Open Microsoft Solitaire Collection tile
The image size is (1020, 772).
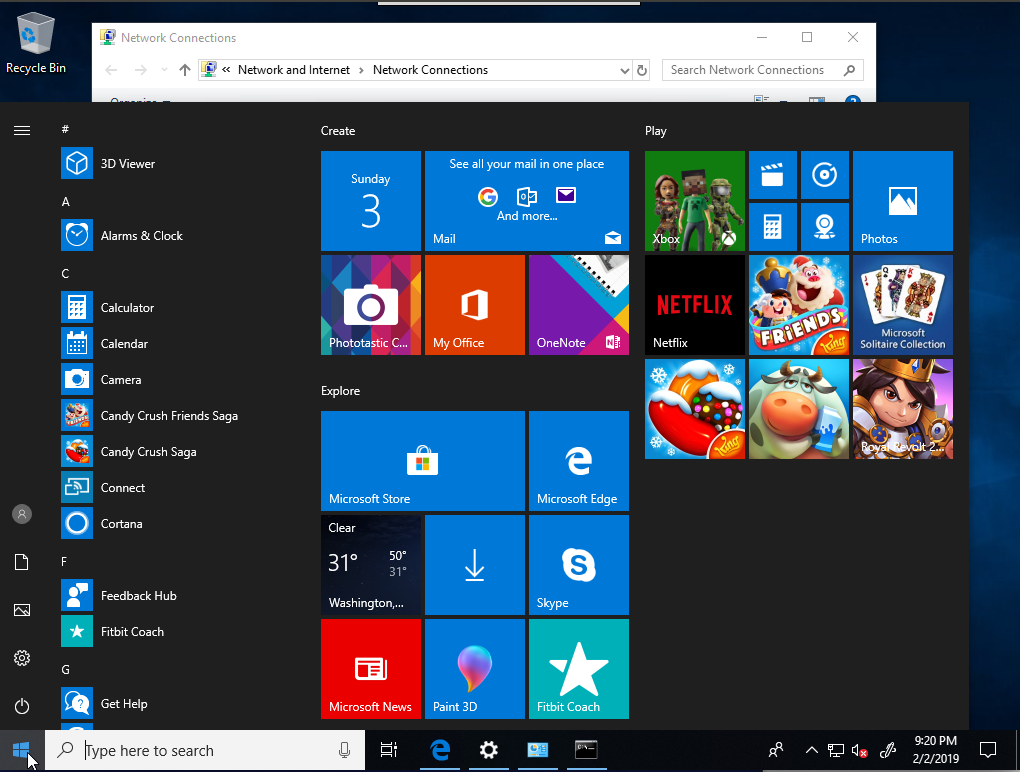pyautogui.click(x=903, y=305)
